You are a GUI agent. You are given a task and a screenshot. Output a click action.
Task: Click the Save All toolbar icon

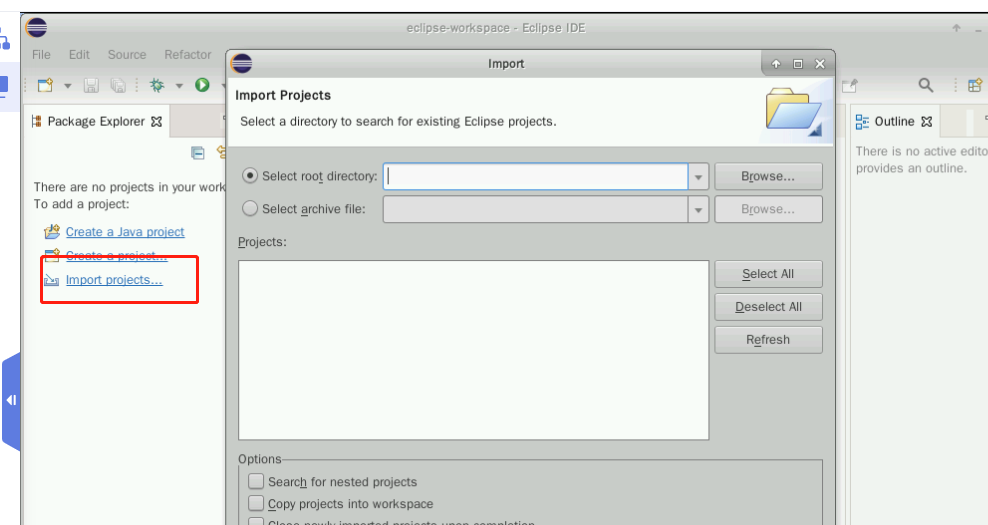point(118,85)
